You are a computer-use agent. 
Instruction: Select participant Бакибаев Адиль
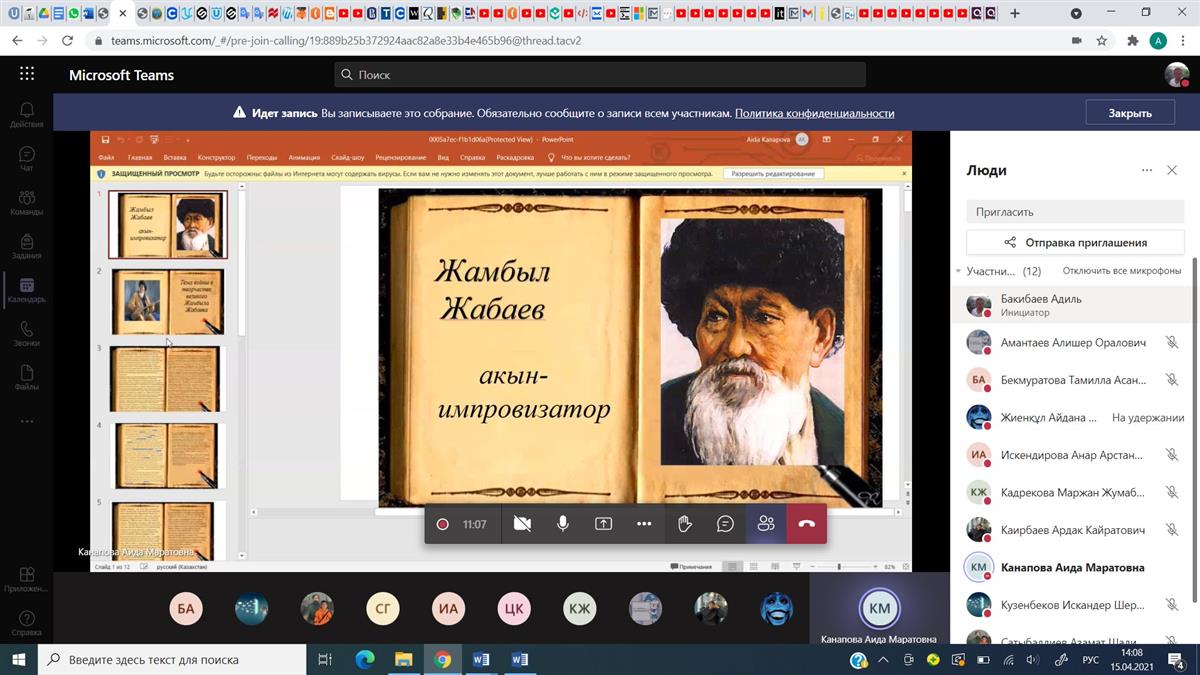tap(1072, 305)
